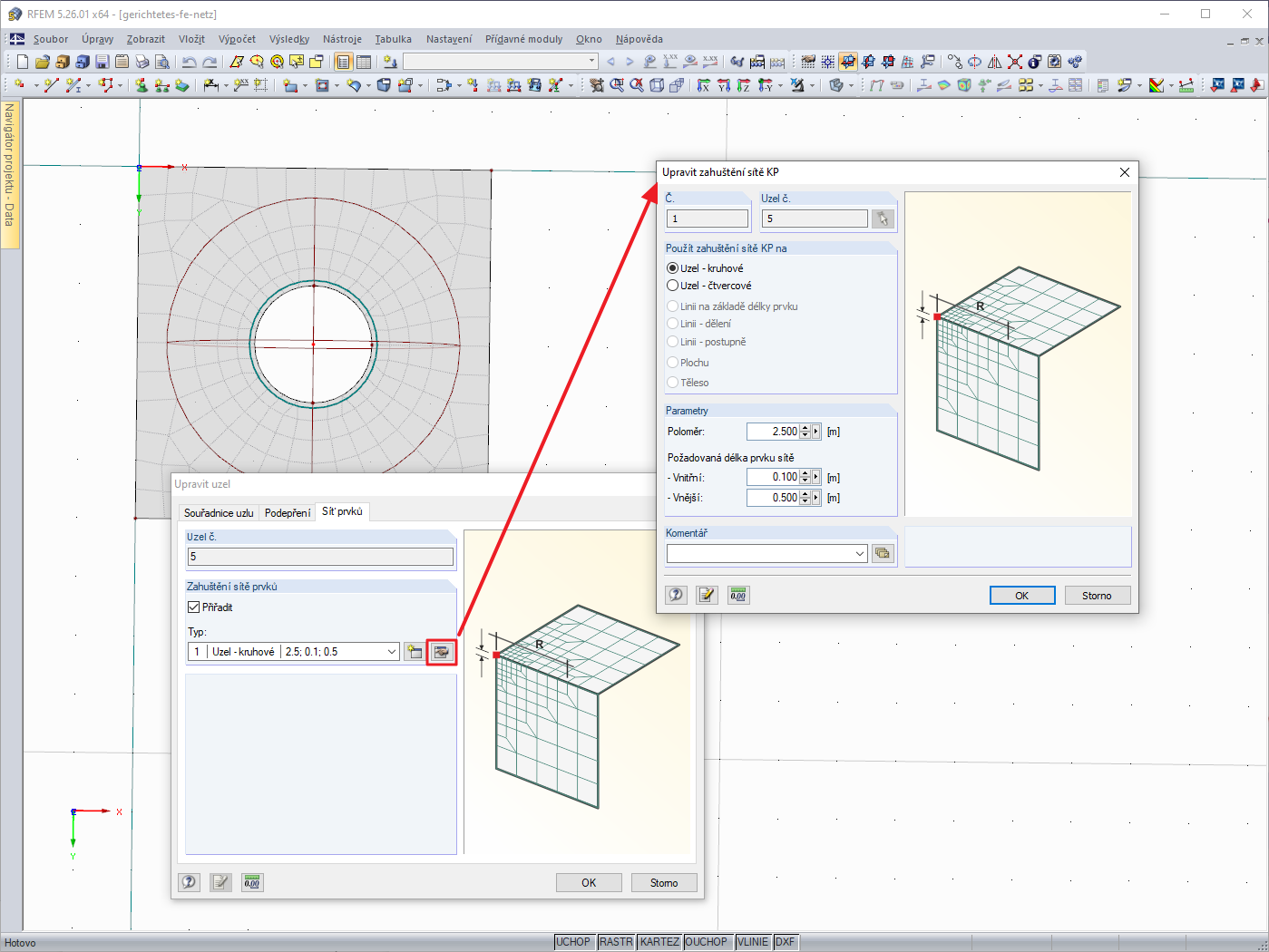Click the comment library icon beside Komentář
The height and width of the screenshot is (952, 1269).
pyautogui.click(x=883, y=553)
